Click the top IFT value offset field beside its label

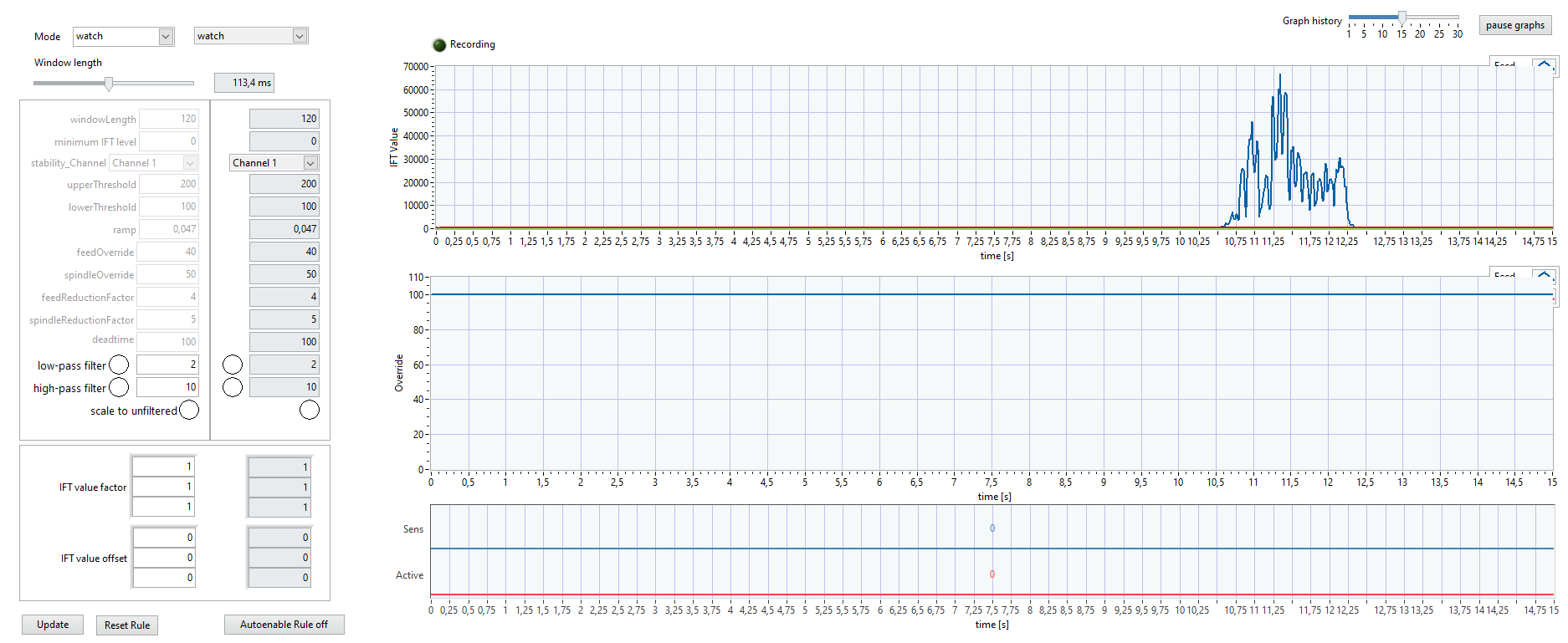click(x=164, y=538)
